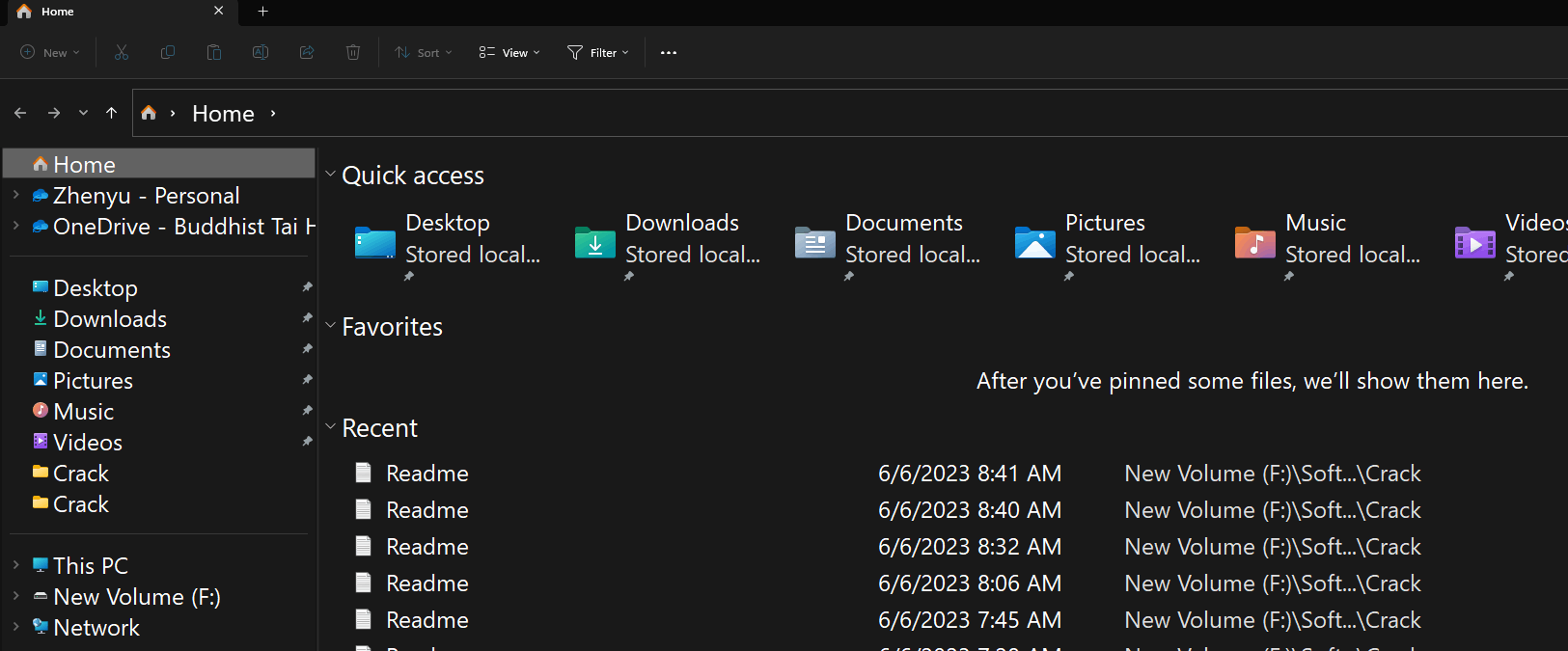Unpin Desktop via its pin icon in sidebar
This screenshot has width=1568, height=651.
[307, 286]
